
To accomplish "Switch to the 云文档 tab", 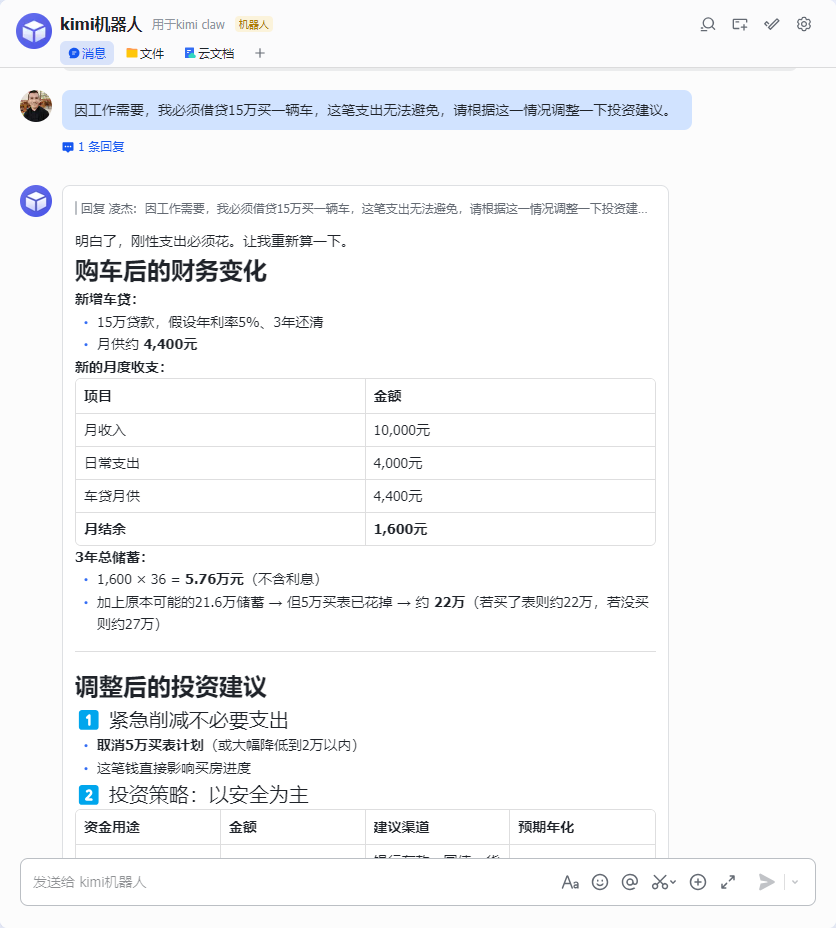I will [x=209, y=53].
